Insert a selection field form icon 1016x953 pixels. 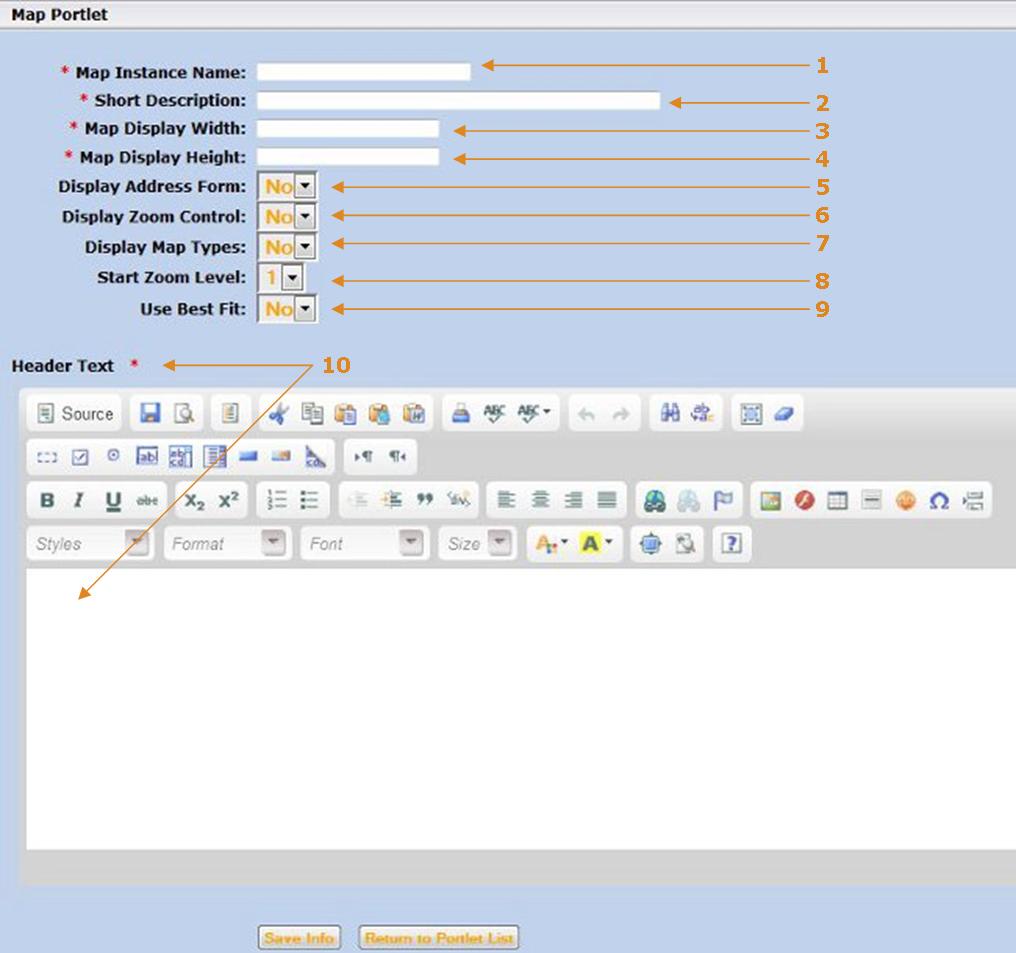(x=214, y=457)
